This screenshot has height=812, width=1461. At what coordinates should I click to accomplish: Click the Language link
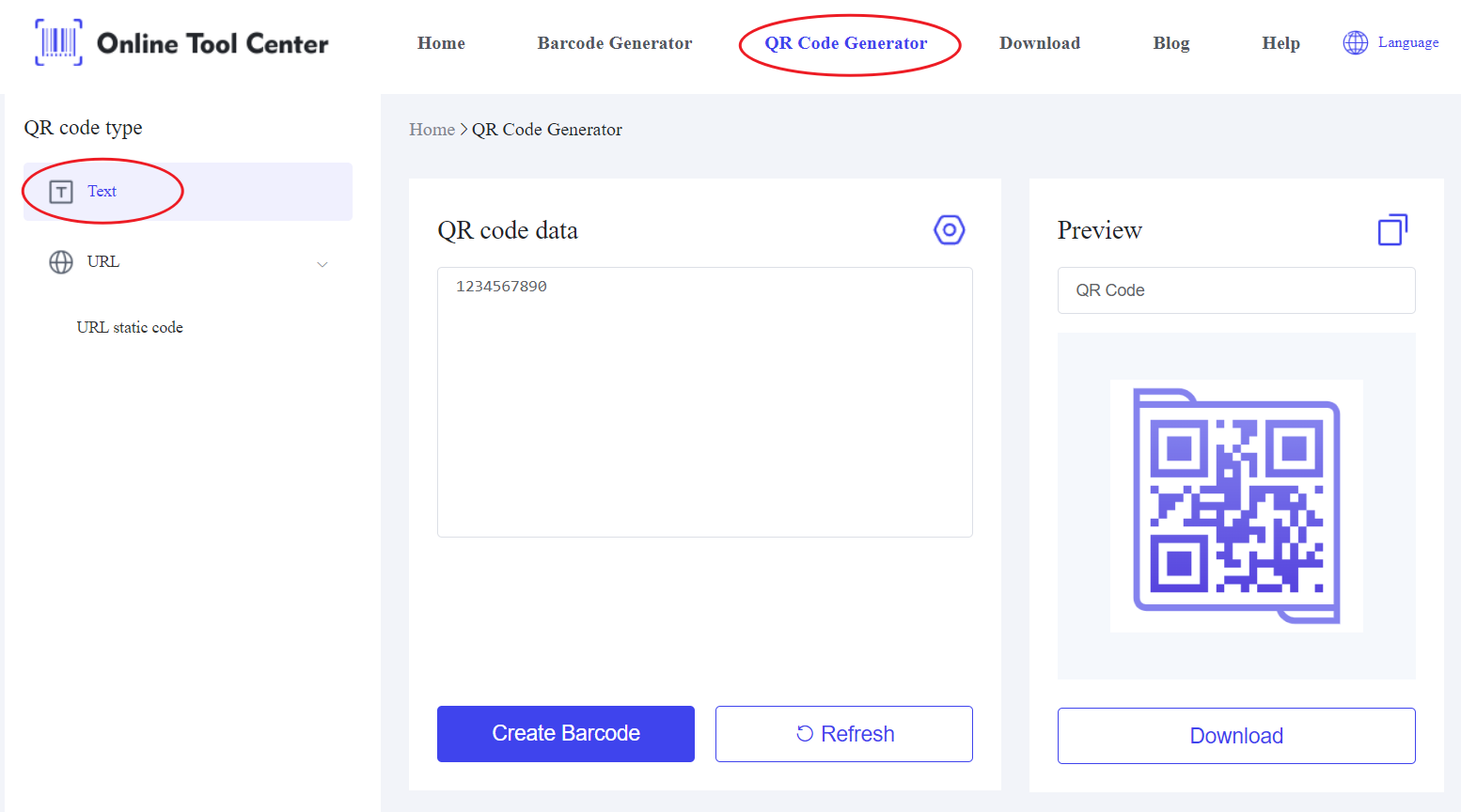[1408, 42]
